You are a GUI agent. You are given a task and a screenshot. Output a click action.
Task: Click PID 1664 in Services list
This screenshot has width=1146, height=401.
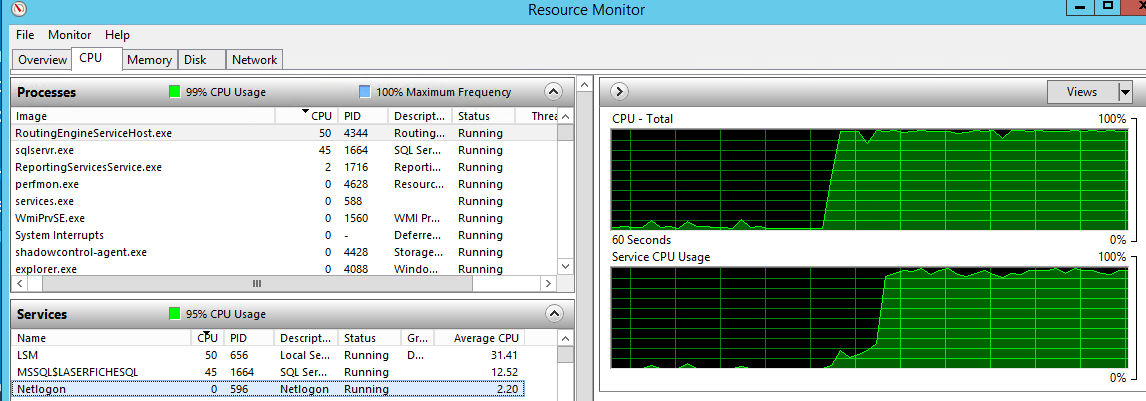(240, 373)
